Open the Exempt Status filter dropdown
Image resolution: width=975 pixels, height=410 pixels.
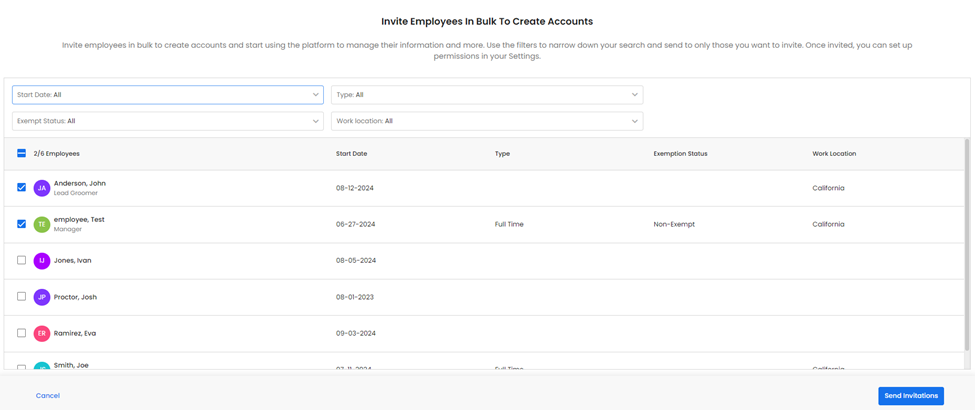167,121
